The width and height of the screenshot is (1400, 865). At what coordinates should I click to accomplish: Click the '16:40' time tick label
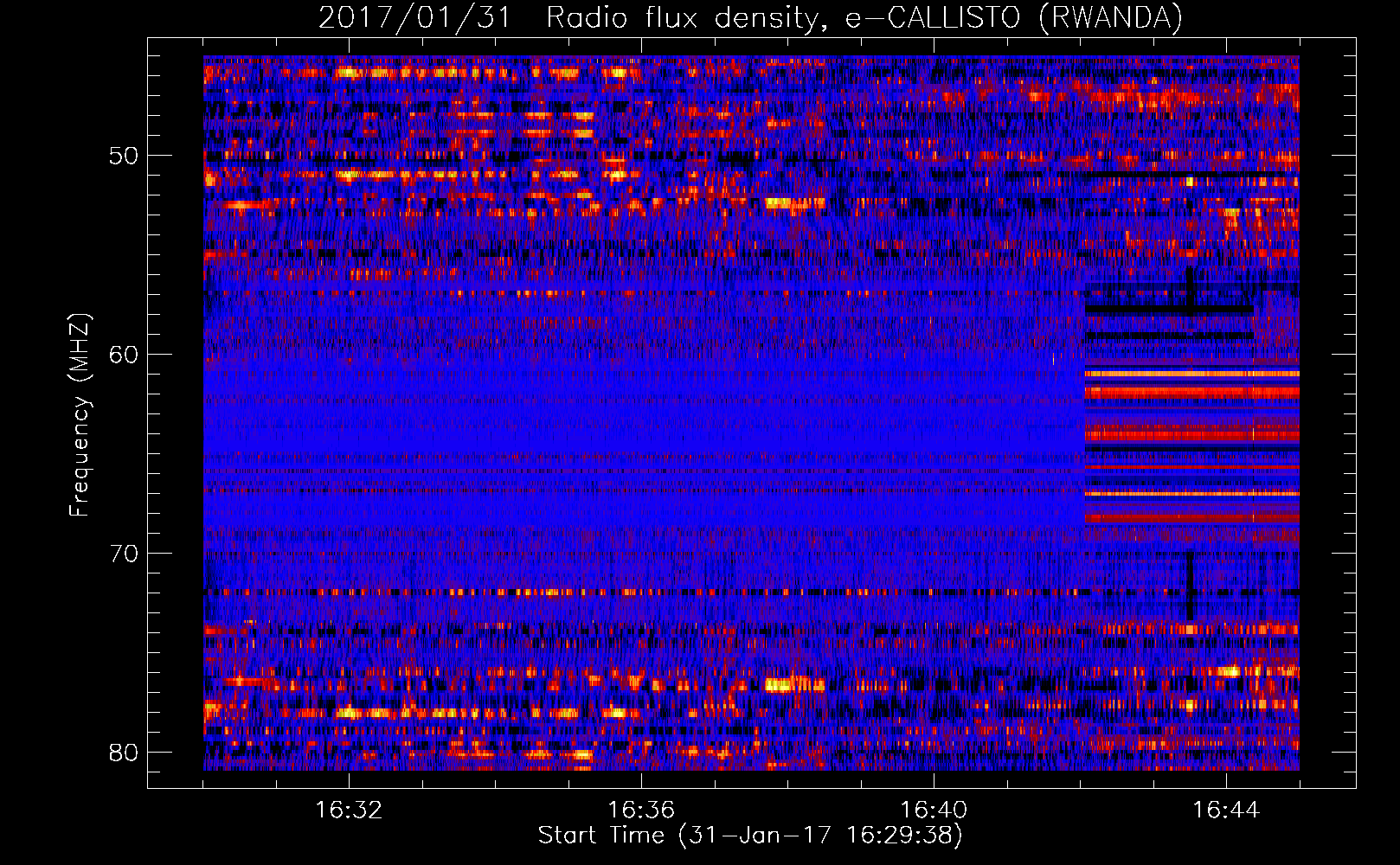point(934,810)
